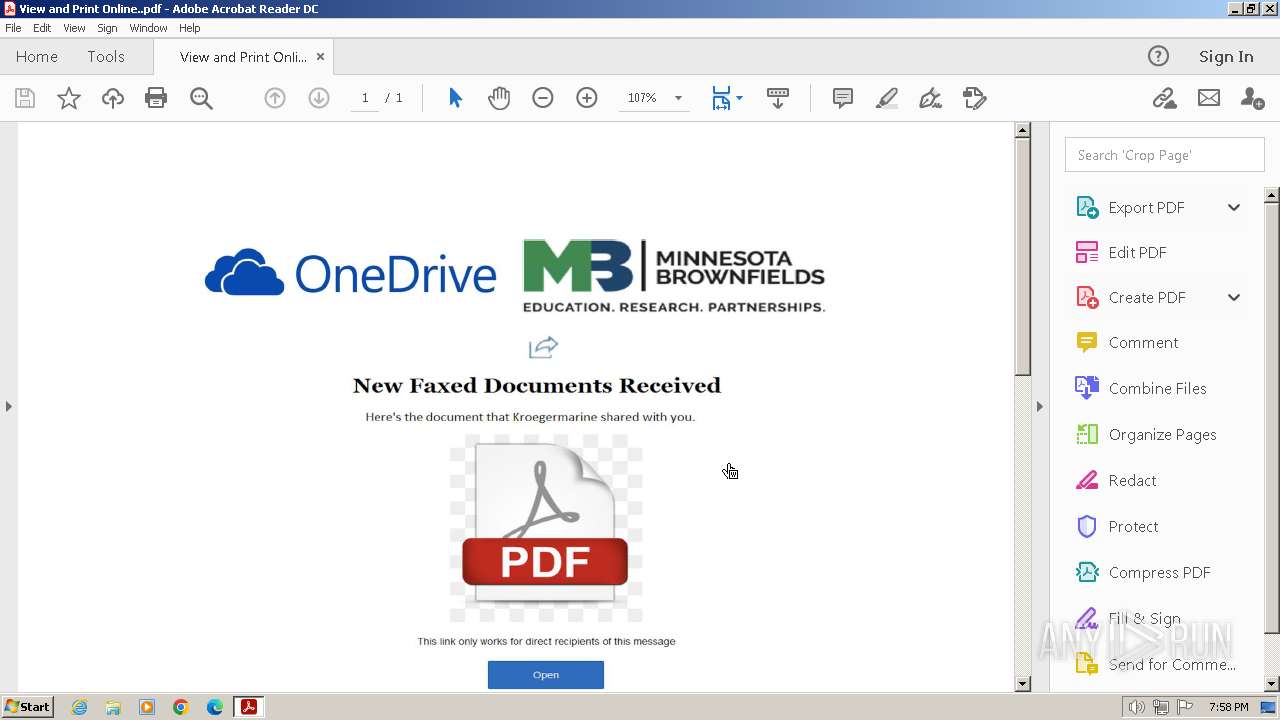Click the Export PDF tool label
This screenshot has width=1280, height=720.
[1146, 208]
